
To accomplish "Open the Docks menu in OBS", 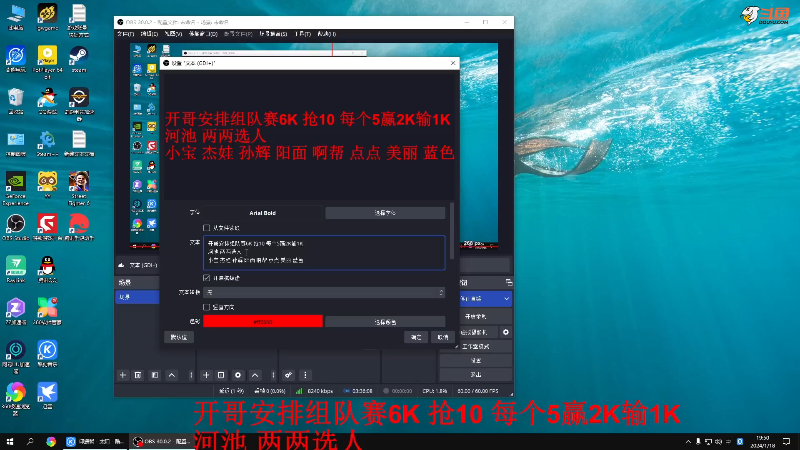I will click(x=203, y=34).
